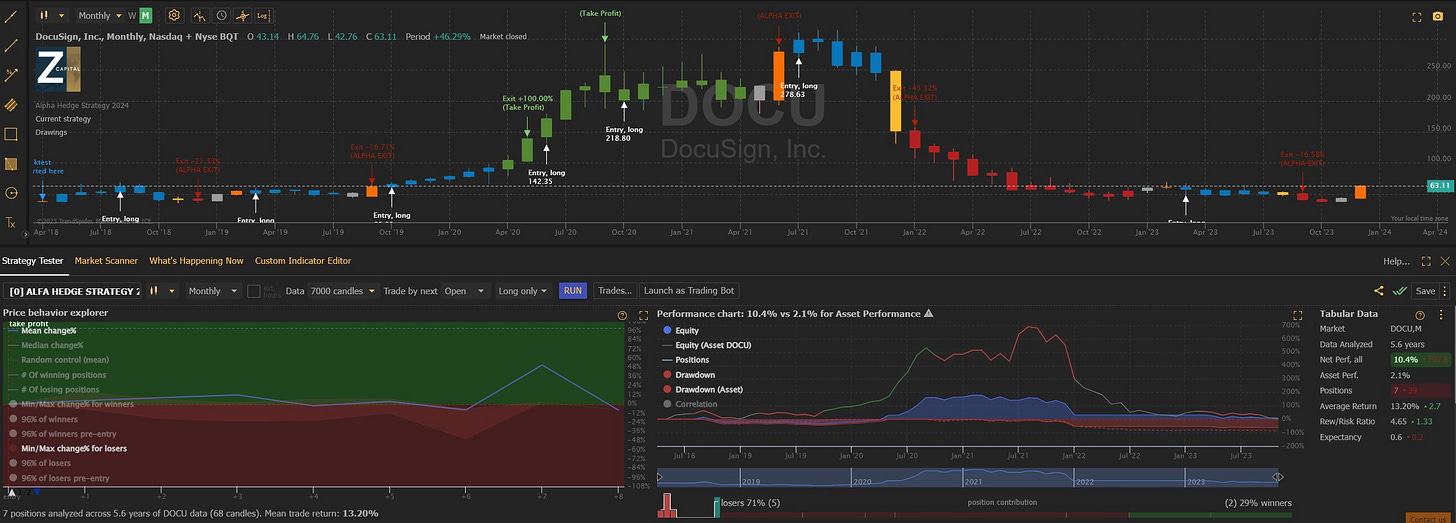
Task: Toggle the extended hours checkbox
Action: [253, 291]
